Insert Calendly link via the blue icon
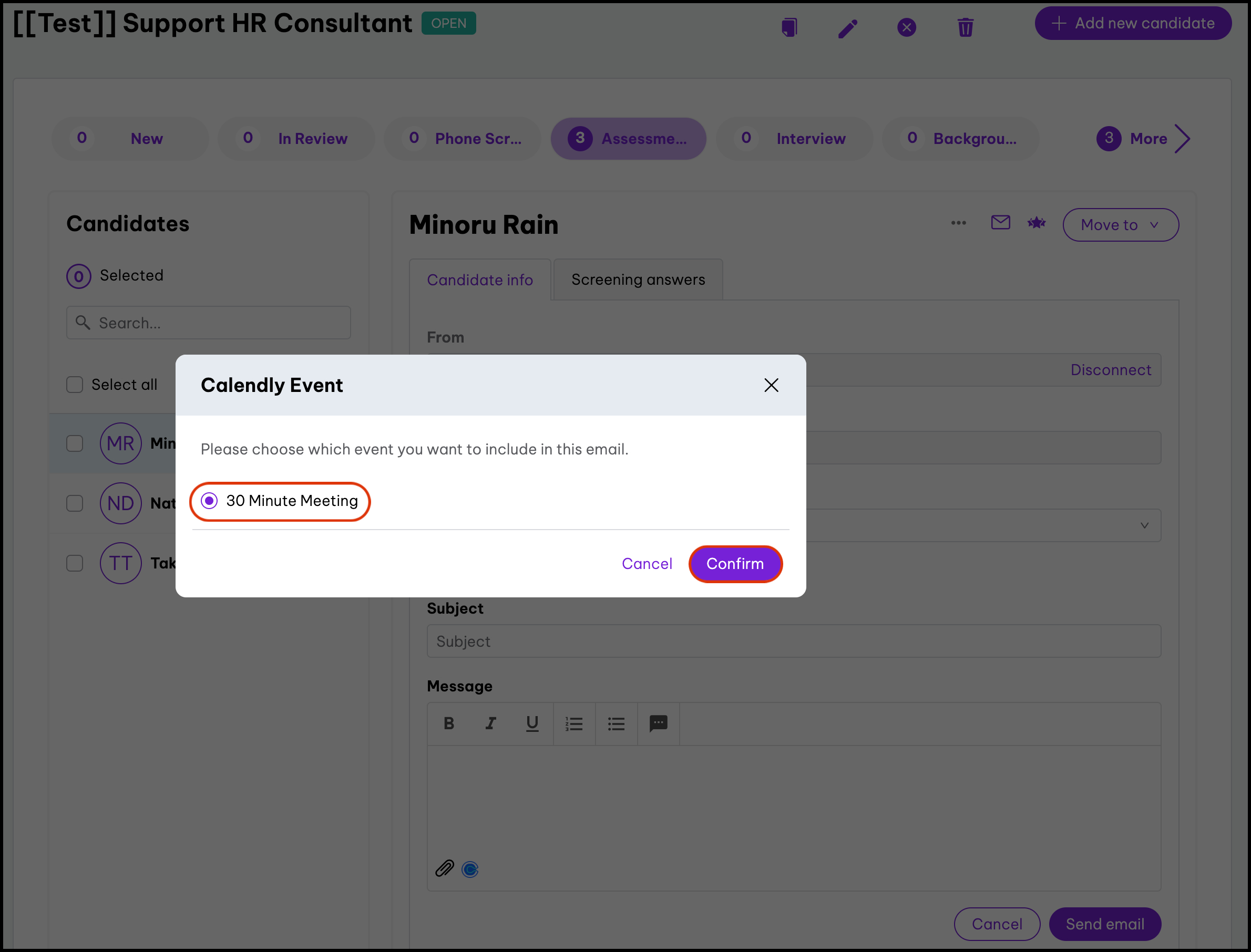This screenshot has width=1251, height=952. click(x=470, y=868)
